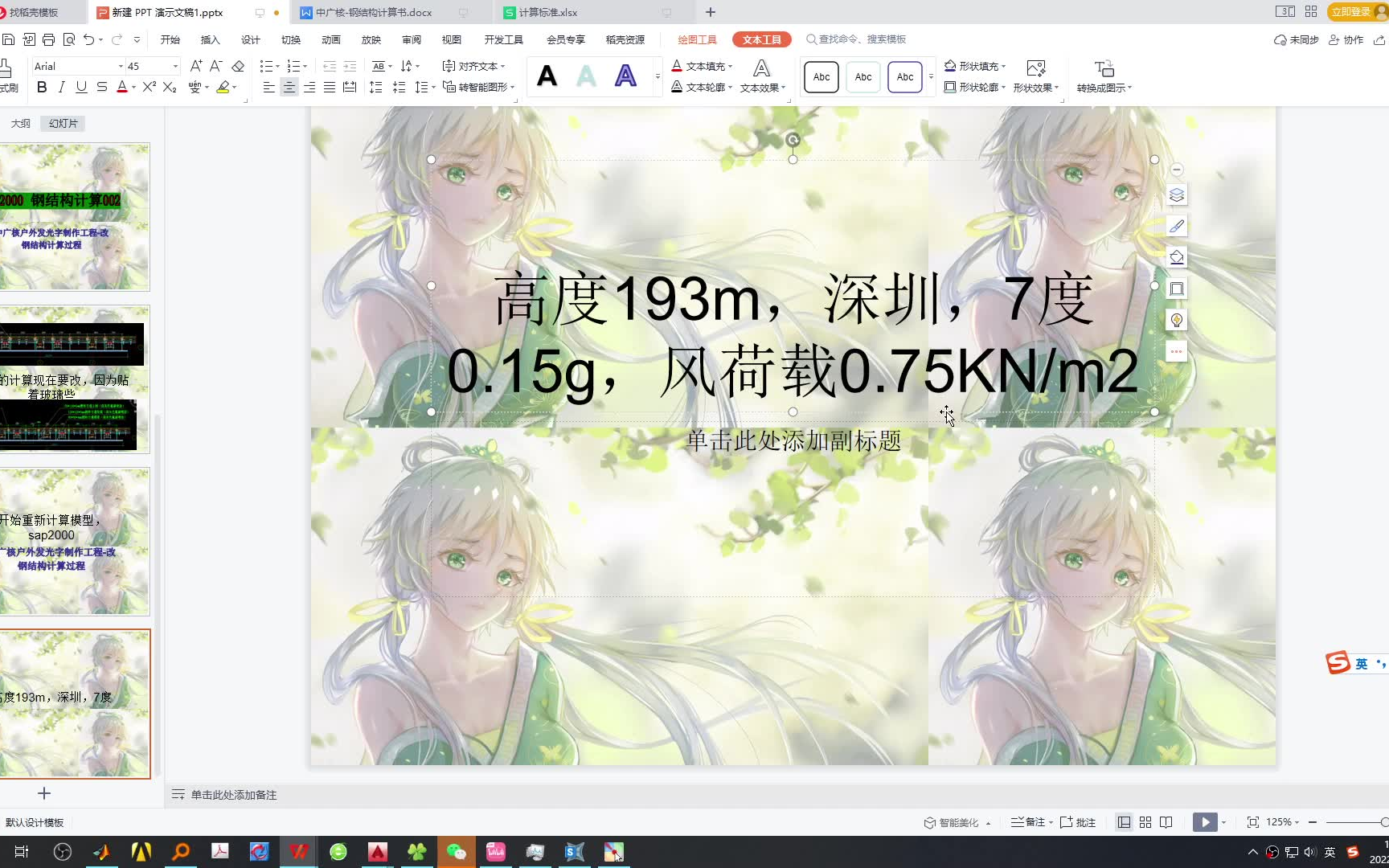Screen dimensions: 1389x868
Task: Clear formatting with the eraser icon
Action: coord(238,66)
